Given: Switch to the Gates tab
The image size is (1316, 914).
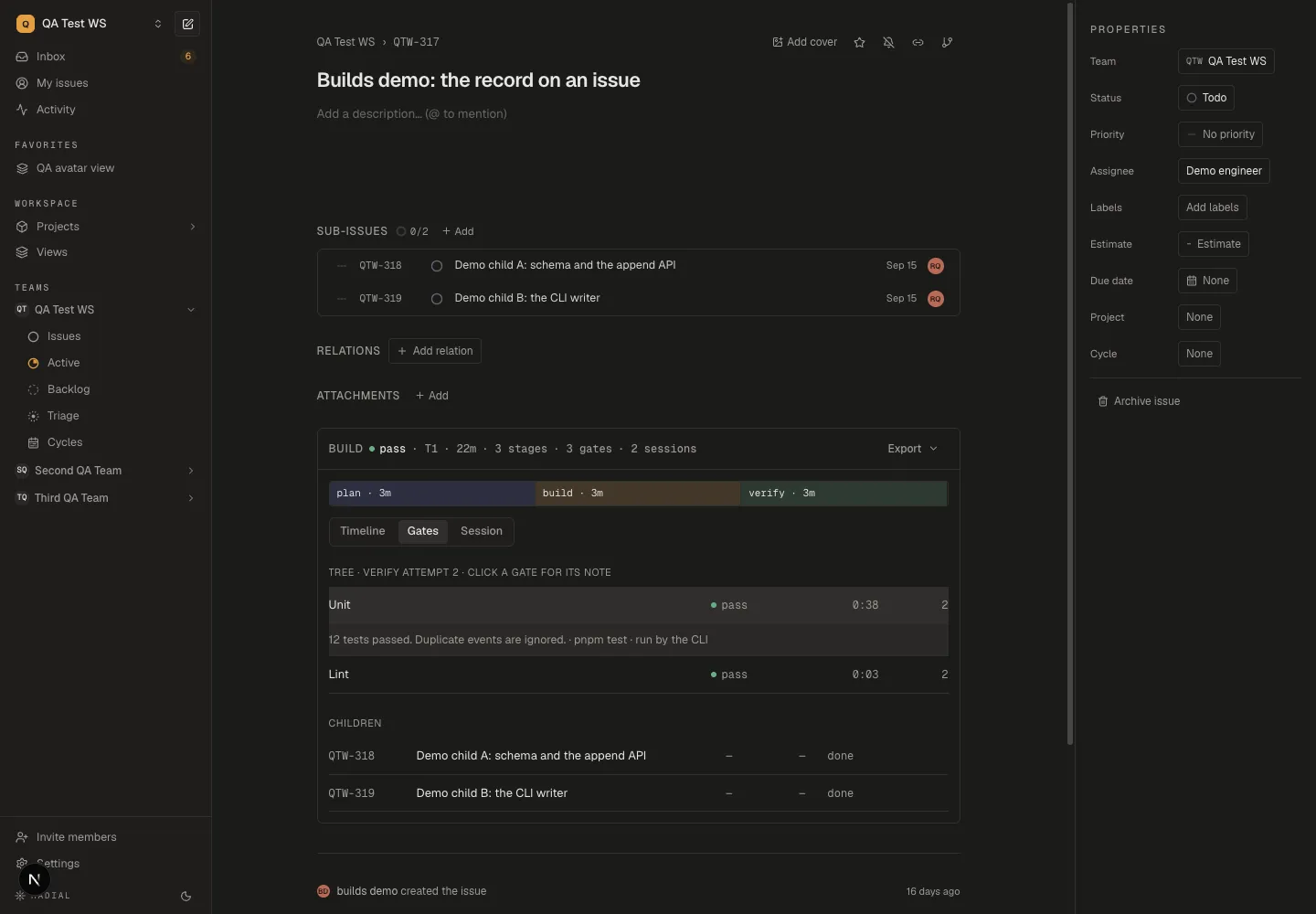Looking at the screenshot, I should pyautogui.click(x=423, y=531).
